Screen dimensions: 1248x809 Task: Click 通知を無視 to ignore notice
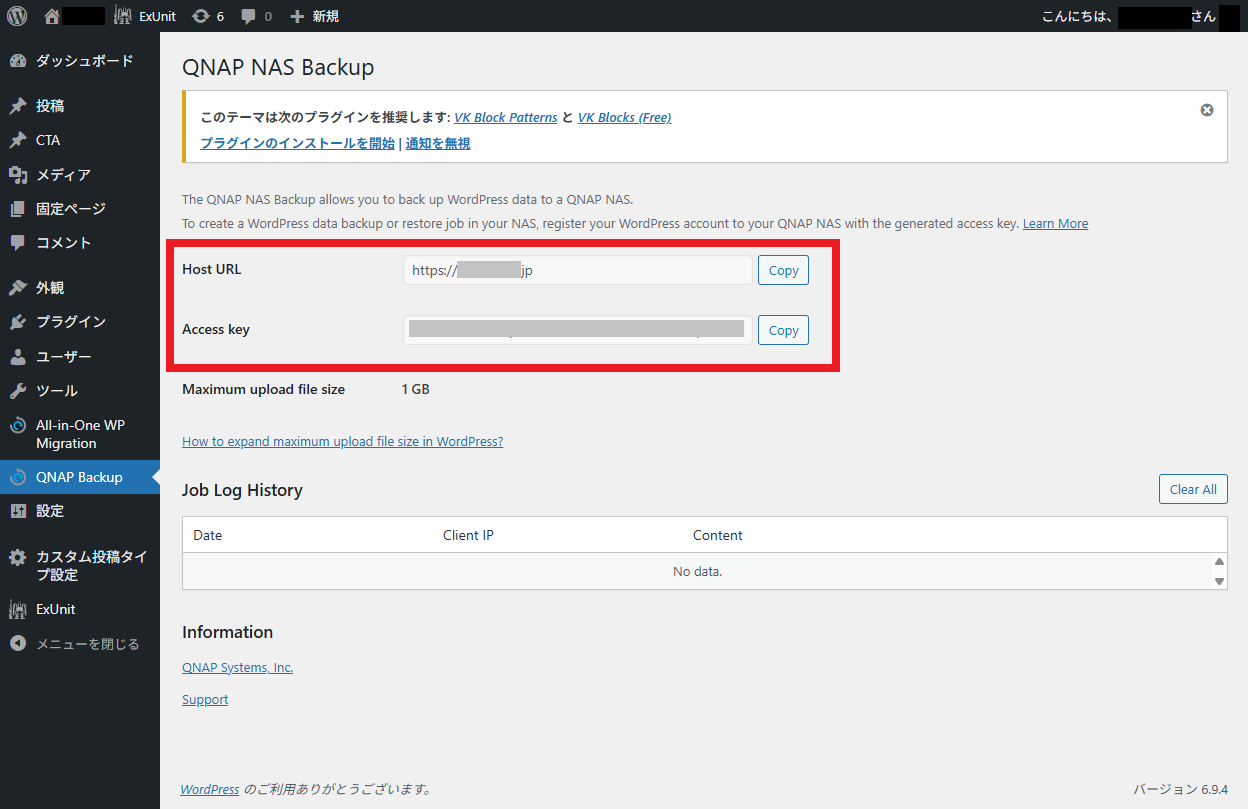coord(438,143)
